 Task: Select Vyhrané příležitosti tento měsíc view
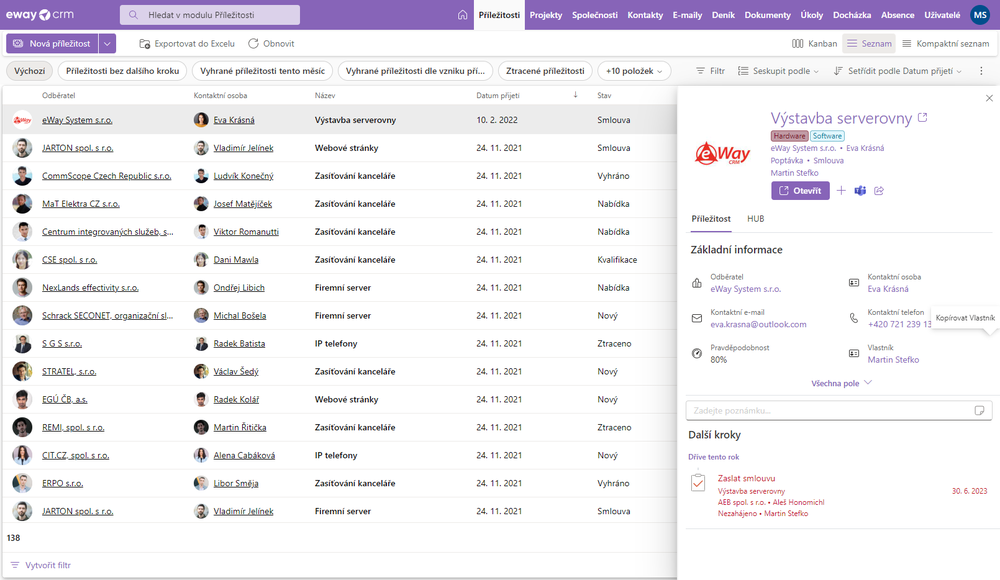(263, 71)
